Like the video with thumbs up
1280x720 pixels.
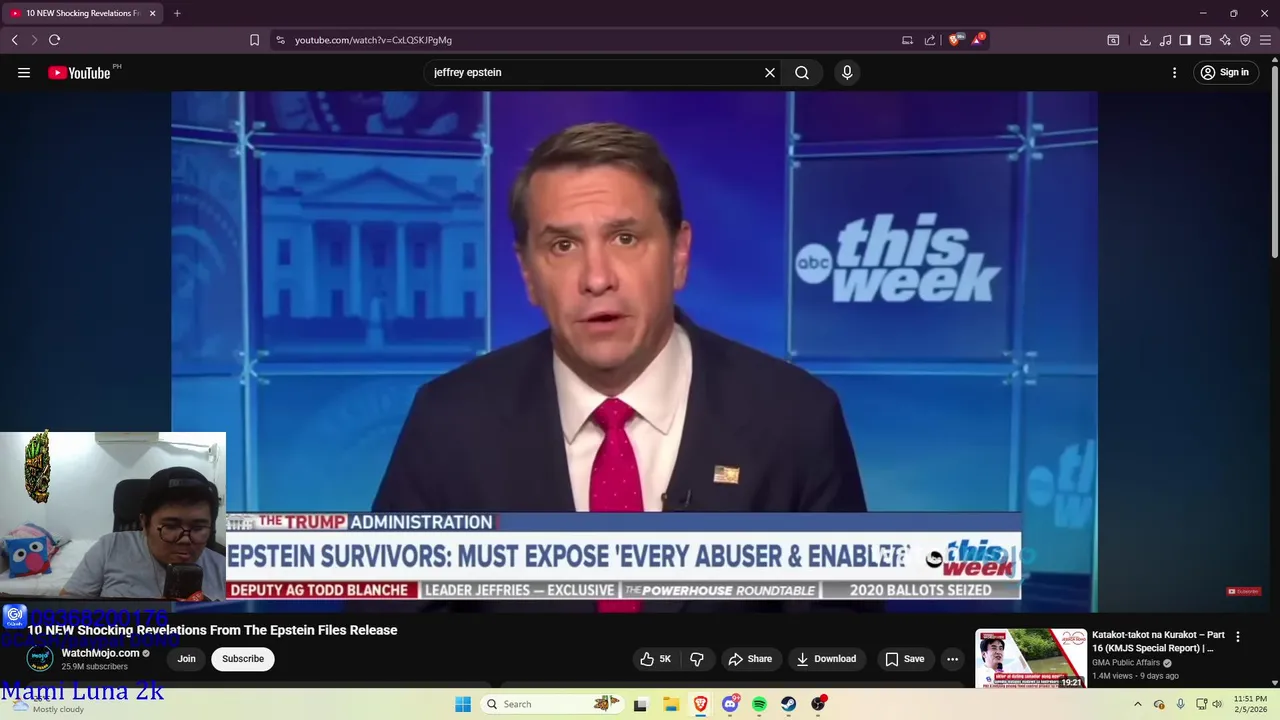655,659
